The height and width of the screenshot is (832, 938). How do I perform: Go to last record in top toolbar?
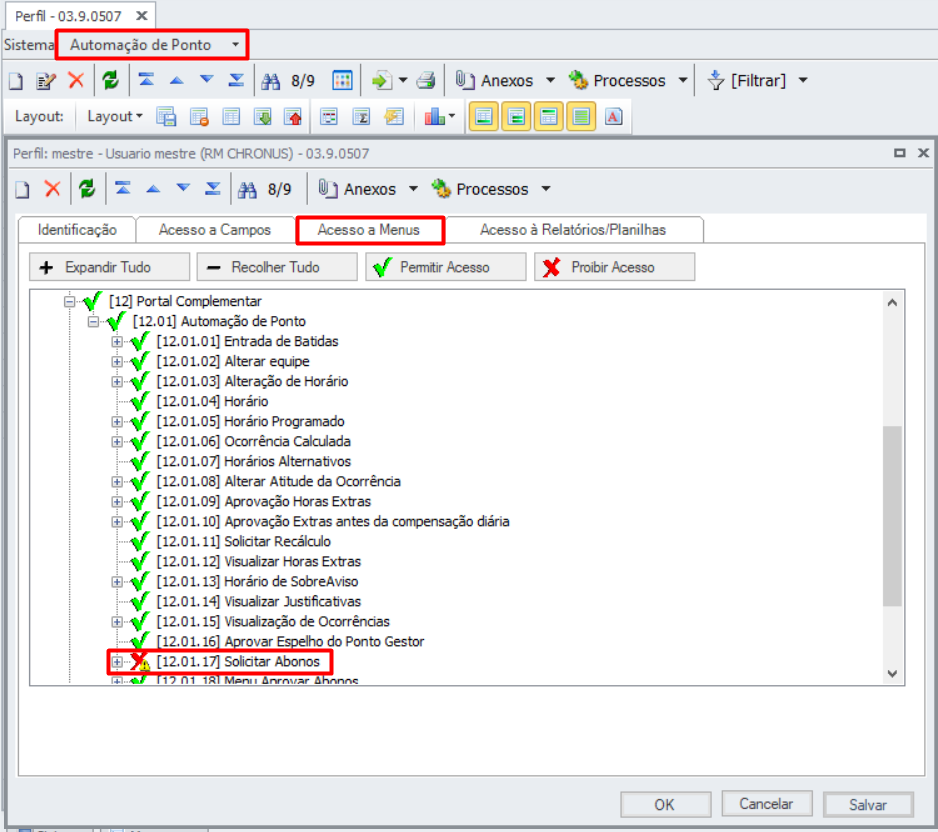(236, 80)
